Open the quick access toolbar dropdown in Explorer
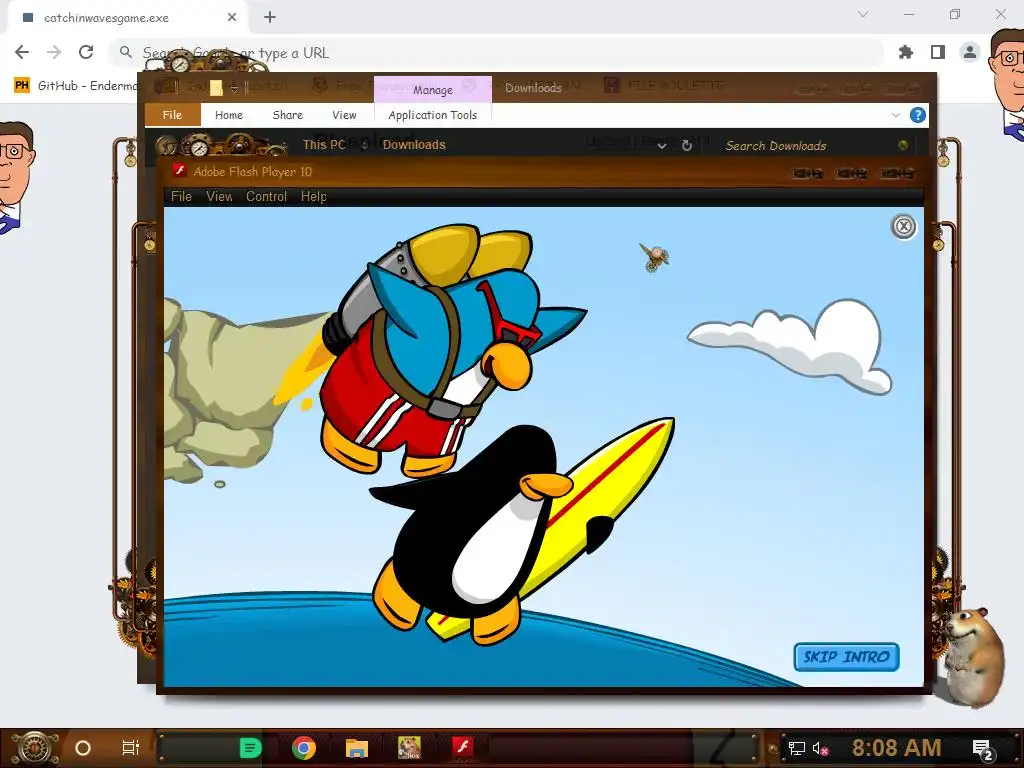This screenshot has width=1024, height=768. tap(234, 88)
